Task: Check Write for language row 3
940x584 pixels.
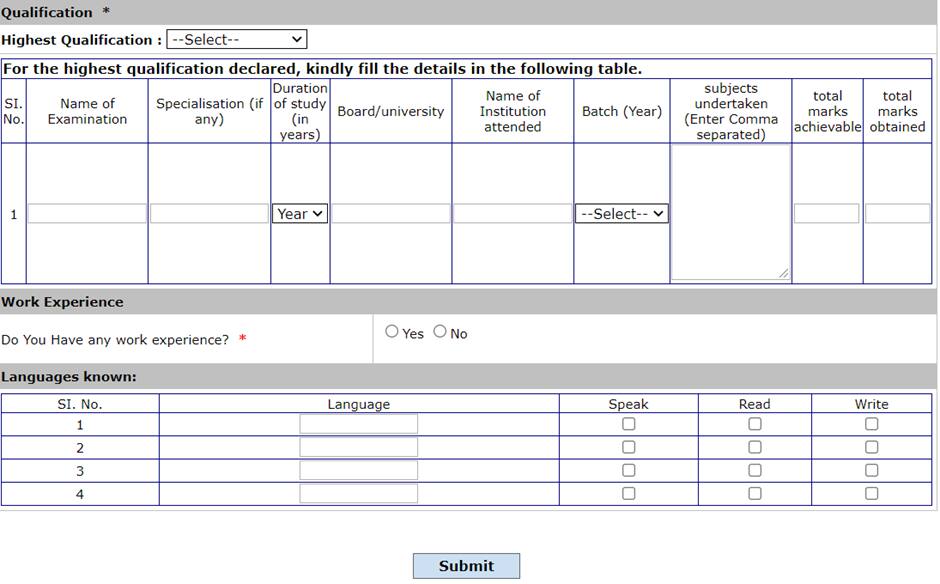Action: tap(871, 470)
